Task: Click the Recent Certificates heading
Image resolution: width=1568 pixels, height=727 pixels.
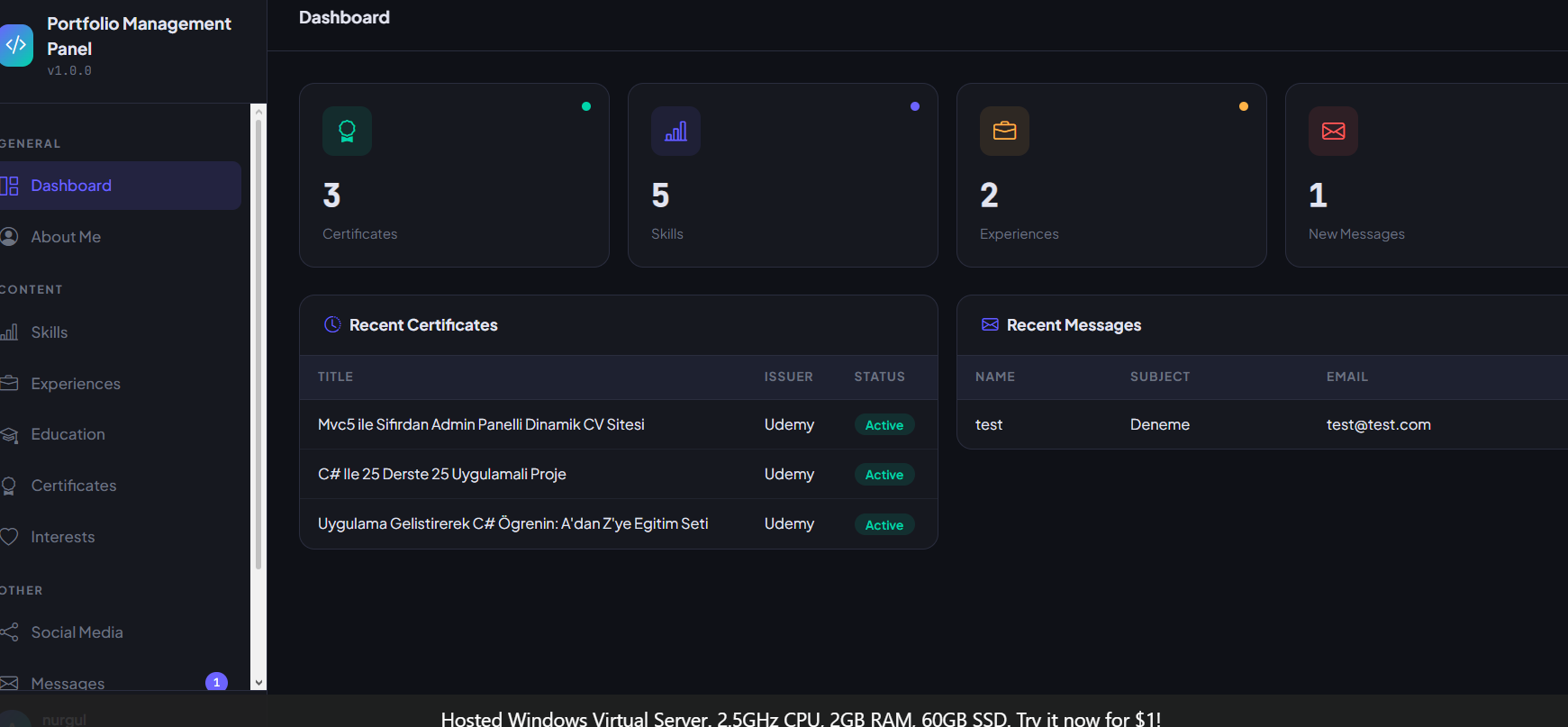Action: pyautogui.click(x=423, y=324)
